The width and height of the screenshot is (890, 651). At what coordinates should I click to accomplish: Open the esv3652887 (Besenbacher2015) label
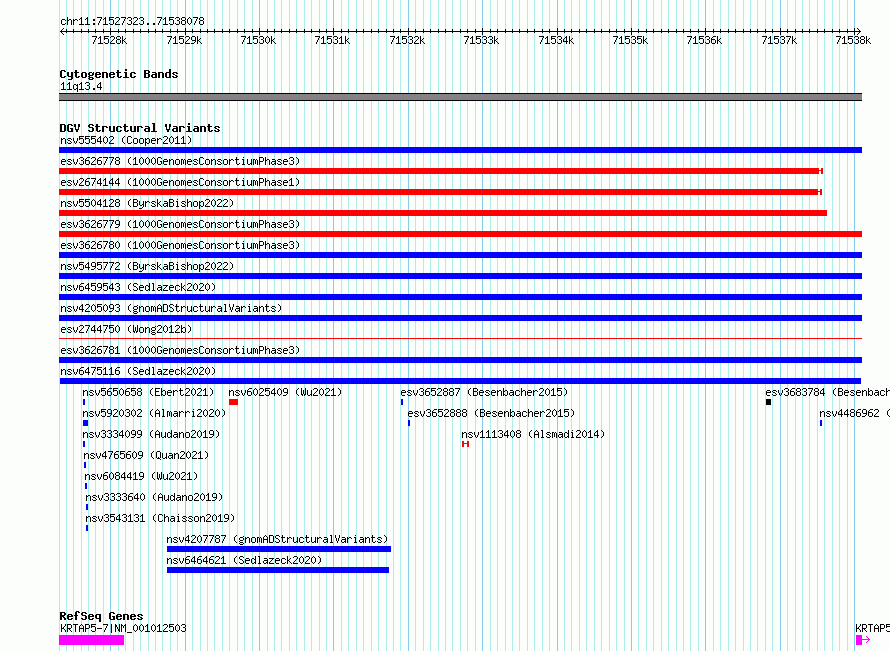click(484, 392)
